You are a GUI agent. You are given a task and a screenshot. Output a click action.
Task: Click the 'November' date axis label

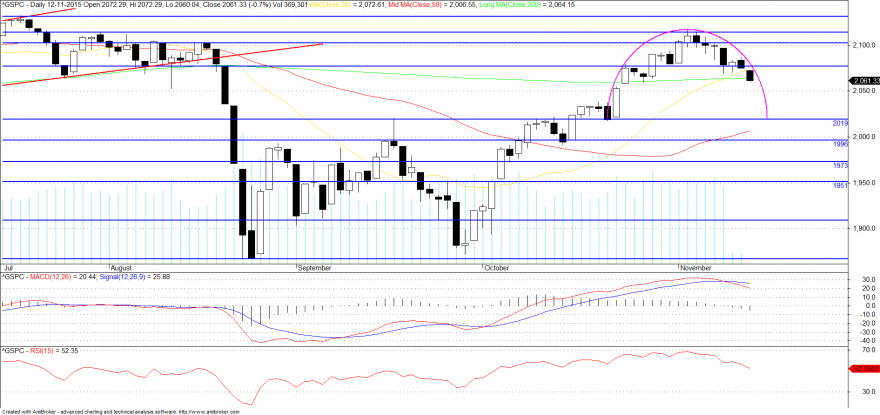696,267
